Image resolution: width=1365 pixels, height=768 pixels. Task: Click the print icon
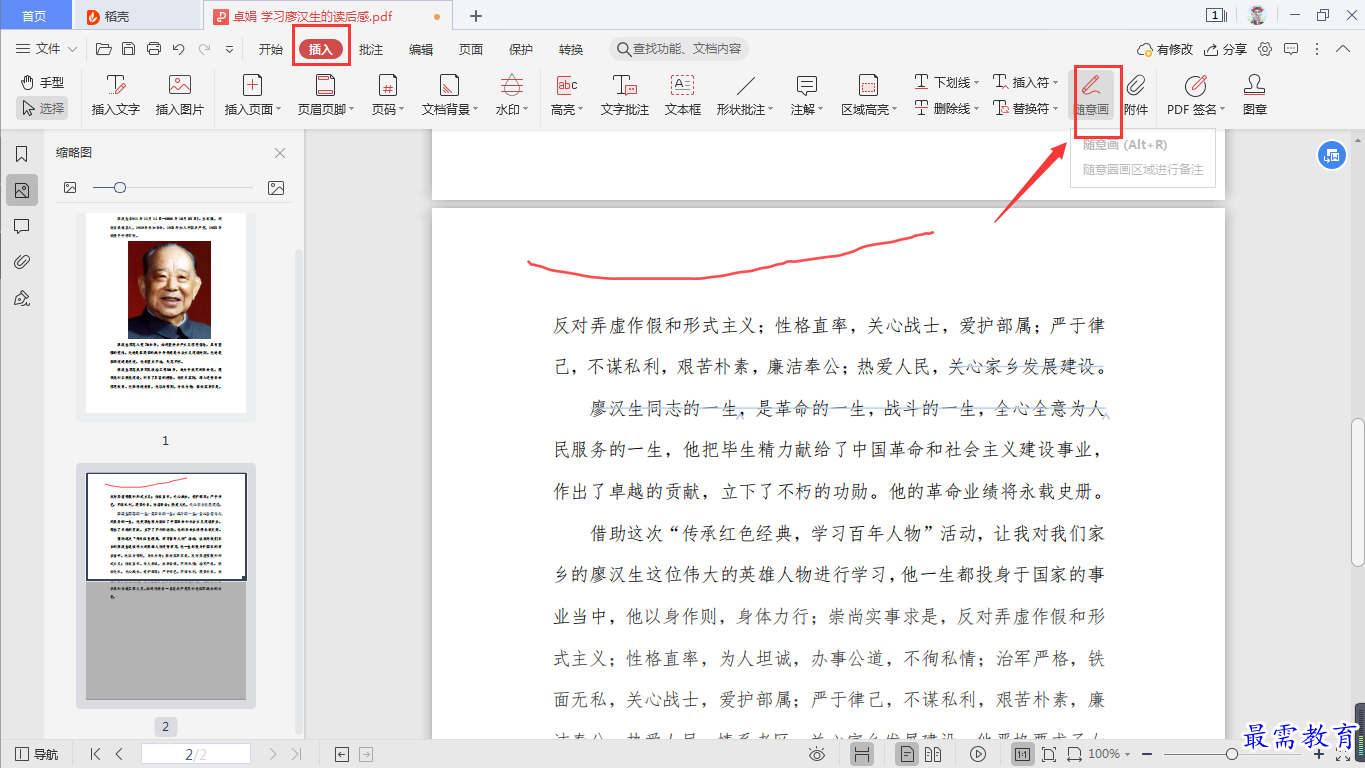(154, 49)
